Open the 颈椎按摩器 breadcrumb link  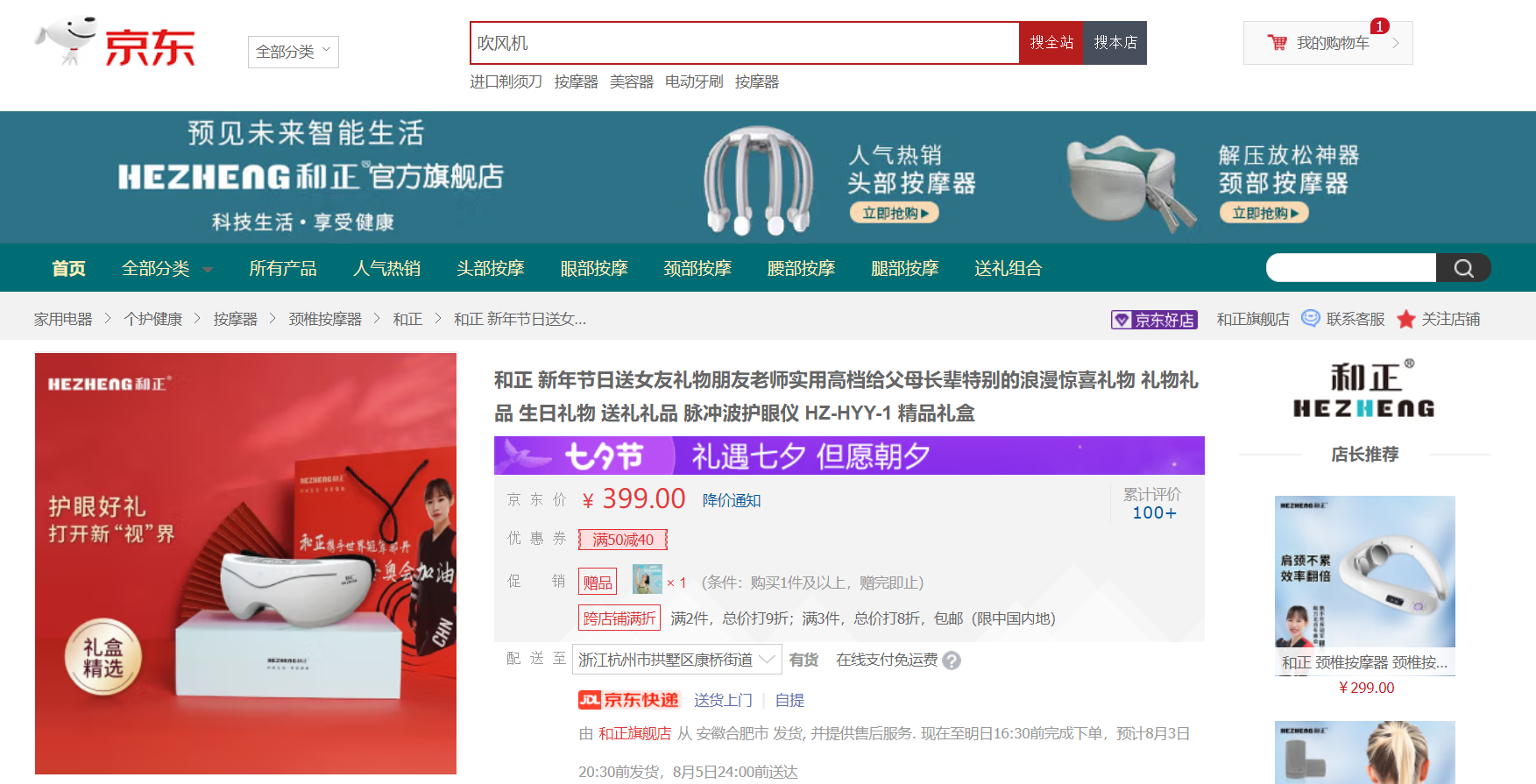coord(325,320)
